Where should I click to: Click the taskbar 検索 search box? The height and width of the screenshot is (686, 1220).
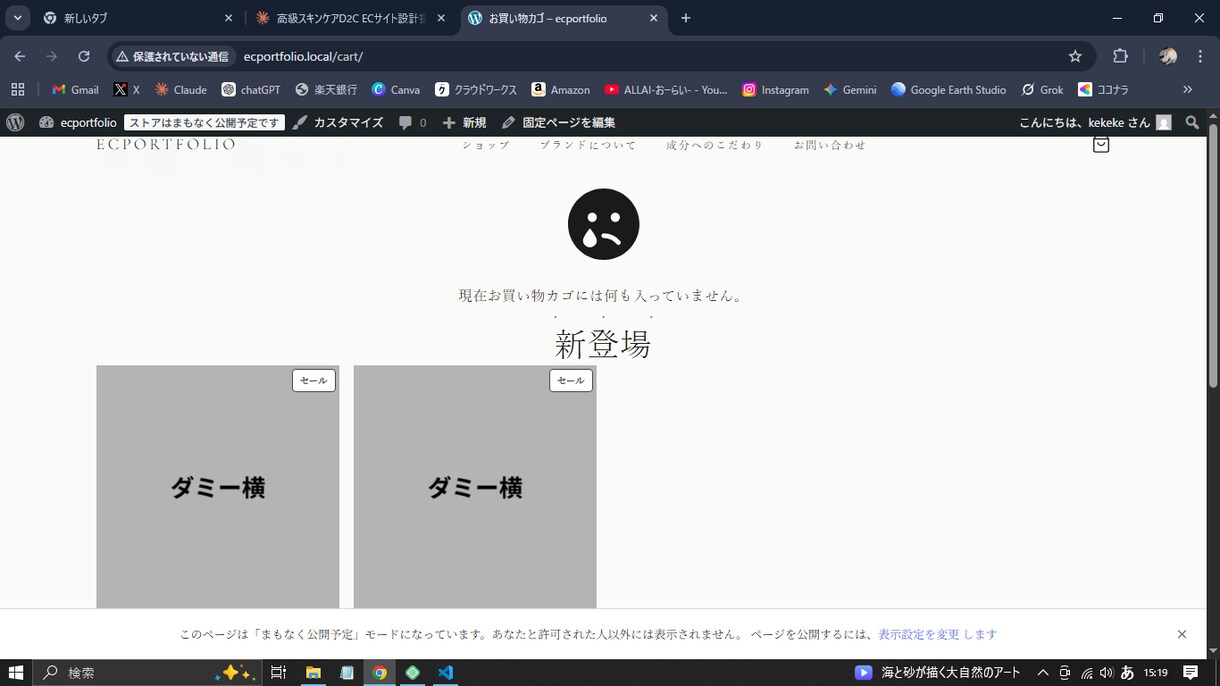pos(147,672)
